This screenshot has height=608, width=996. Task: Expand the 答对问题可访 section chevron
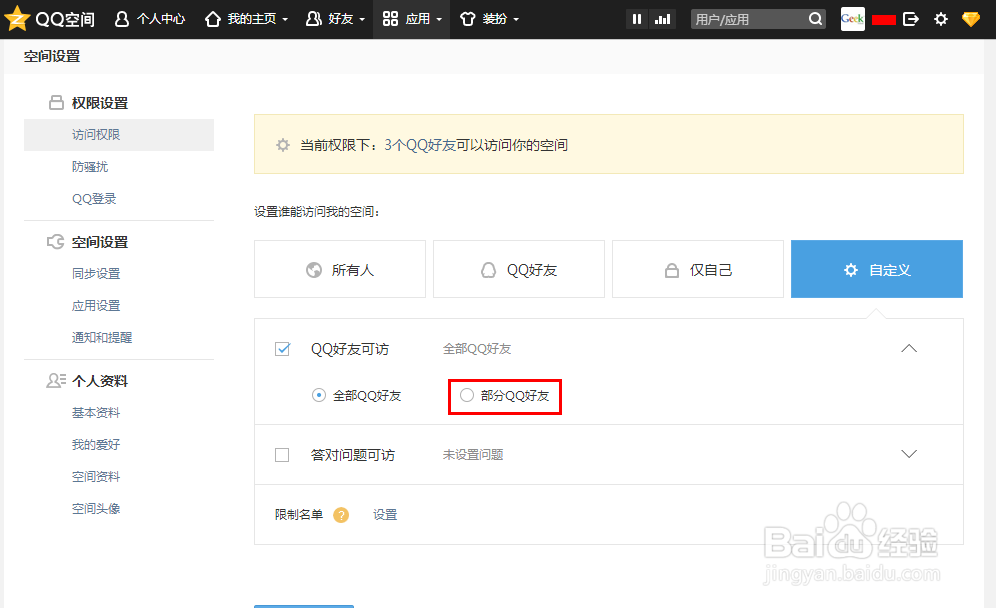(909, 454)
